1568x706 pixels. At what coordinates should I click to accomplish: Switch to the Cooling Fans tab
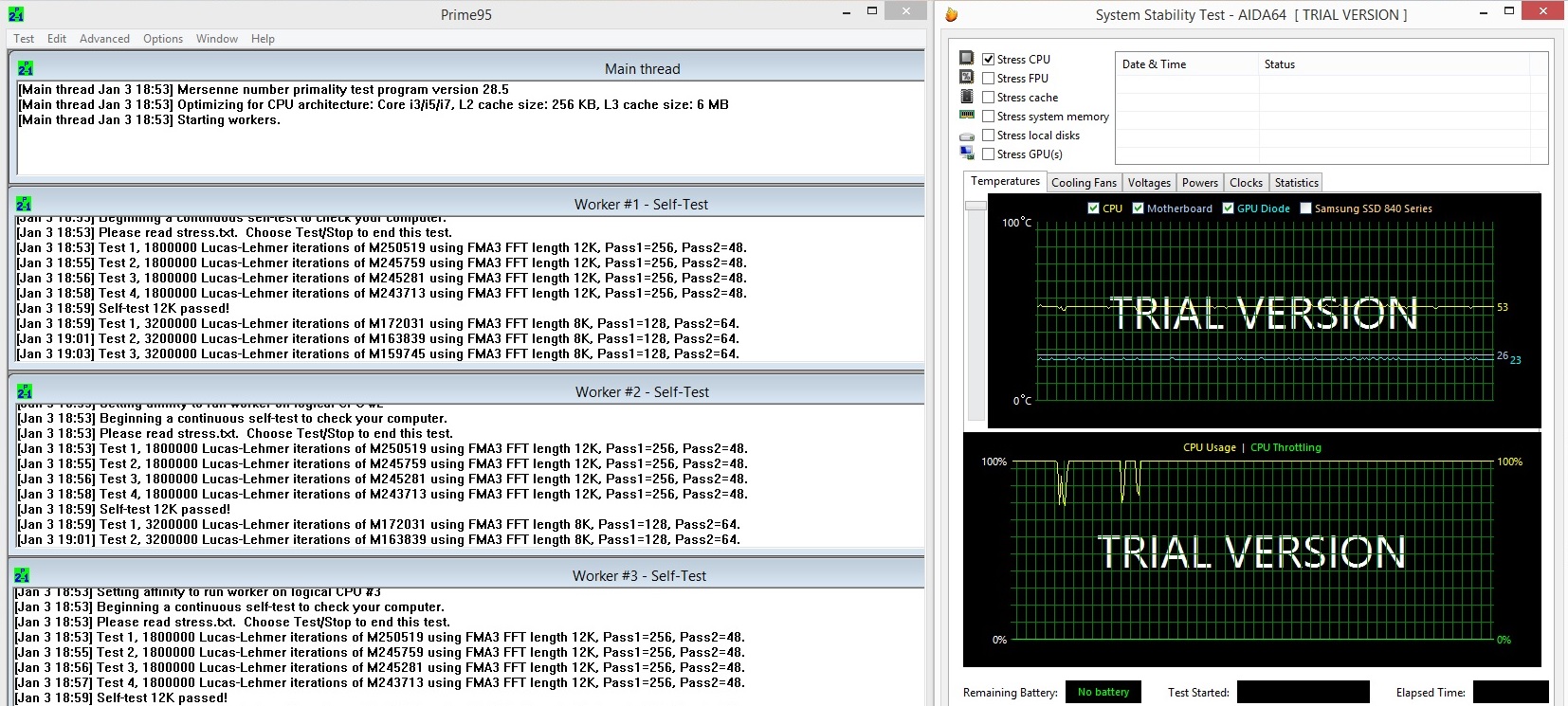pyautogui.click(x=1084, y=183)
